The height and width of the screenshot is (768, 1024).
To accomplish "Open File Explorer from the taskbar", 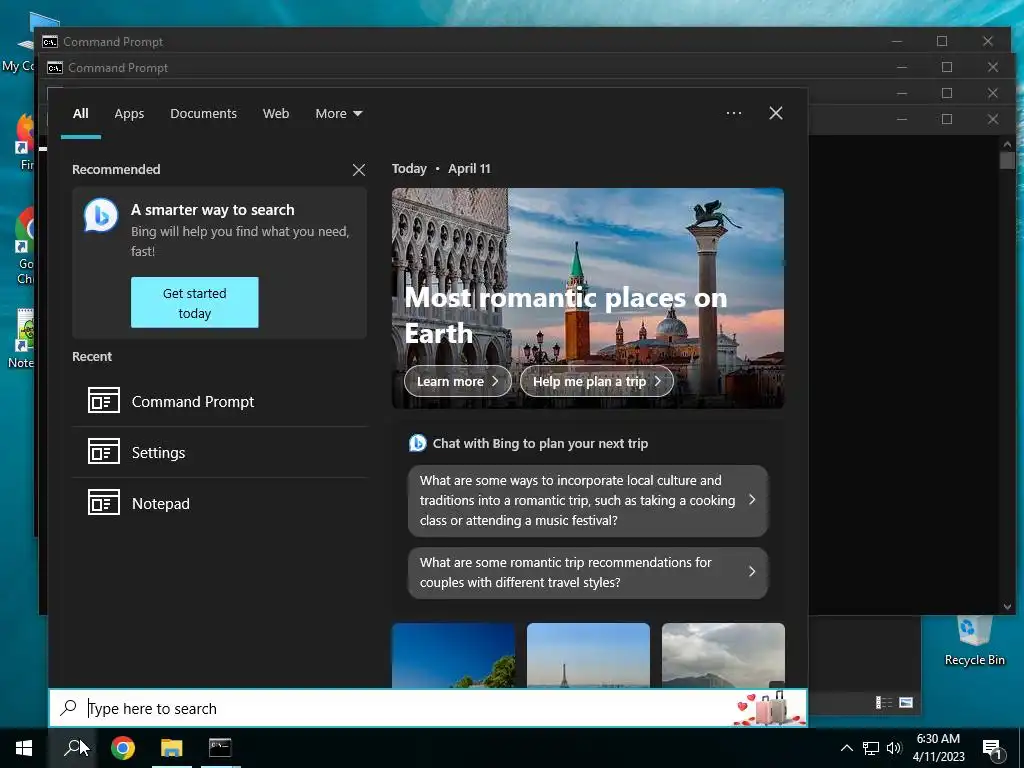I will point(172,748).
